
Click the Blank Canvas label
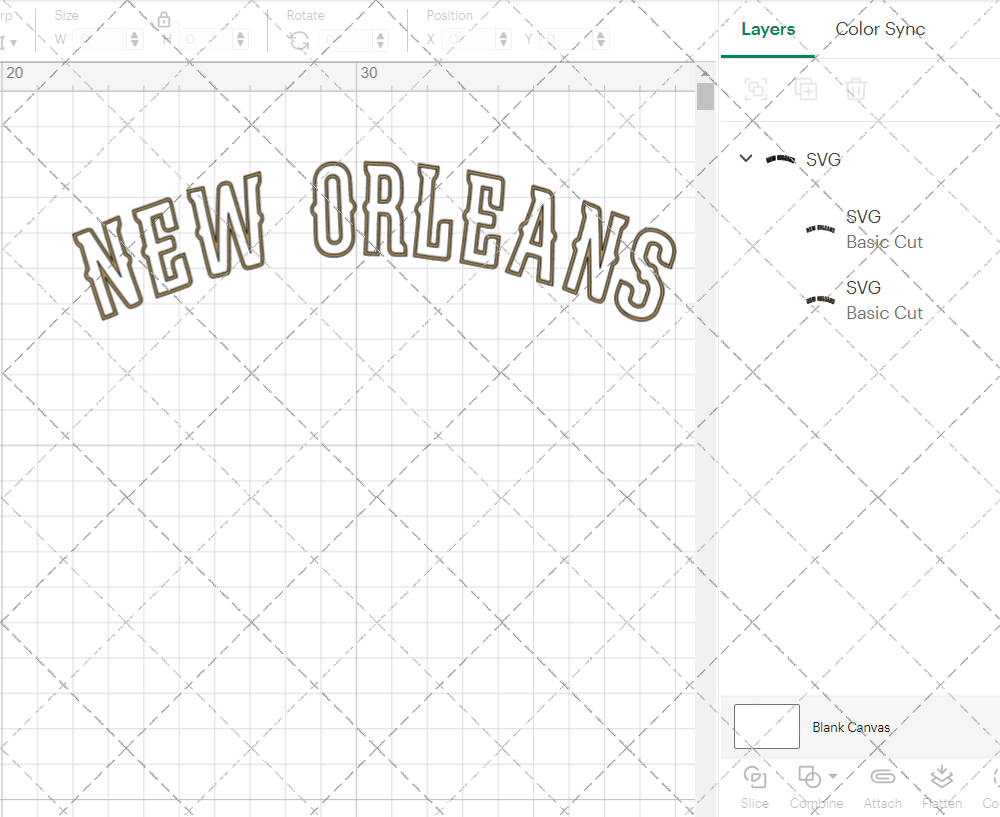(x=851, y=727)
